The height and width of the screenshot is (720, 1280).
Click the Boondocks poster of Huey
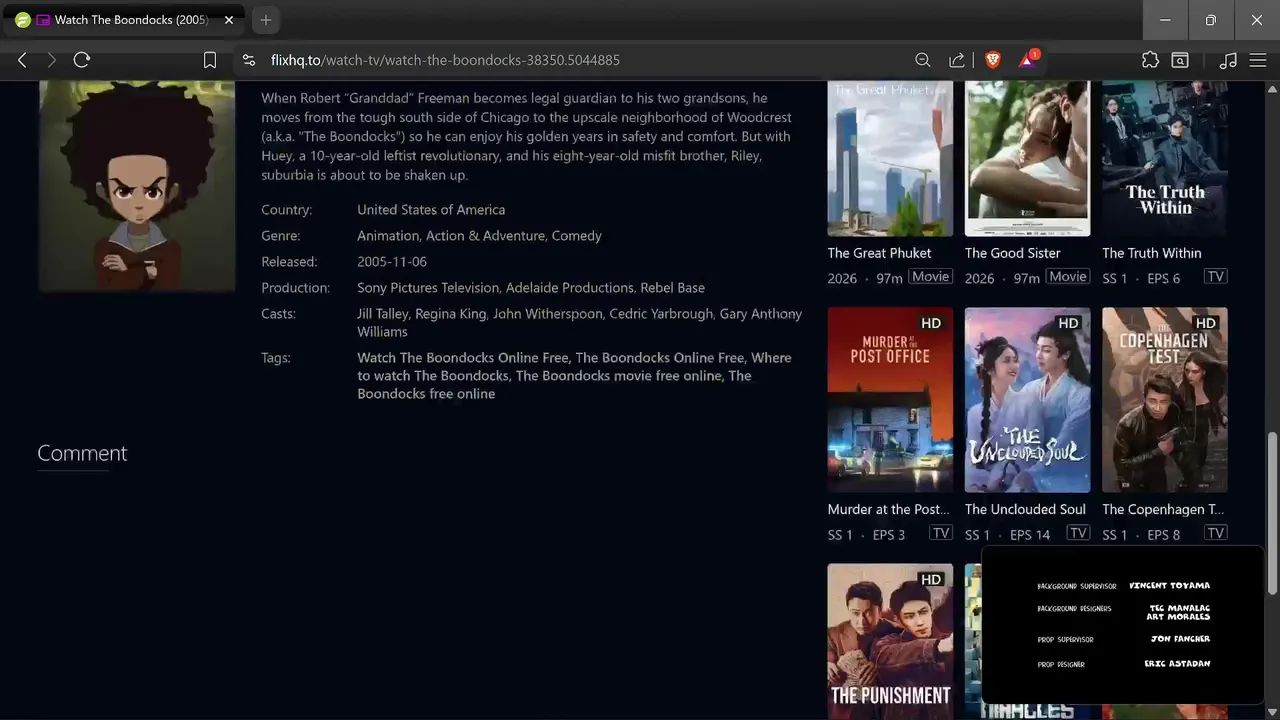(137, 186)
